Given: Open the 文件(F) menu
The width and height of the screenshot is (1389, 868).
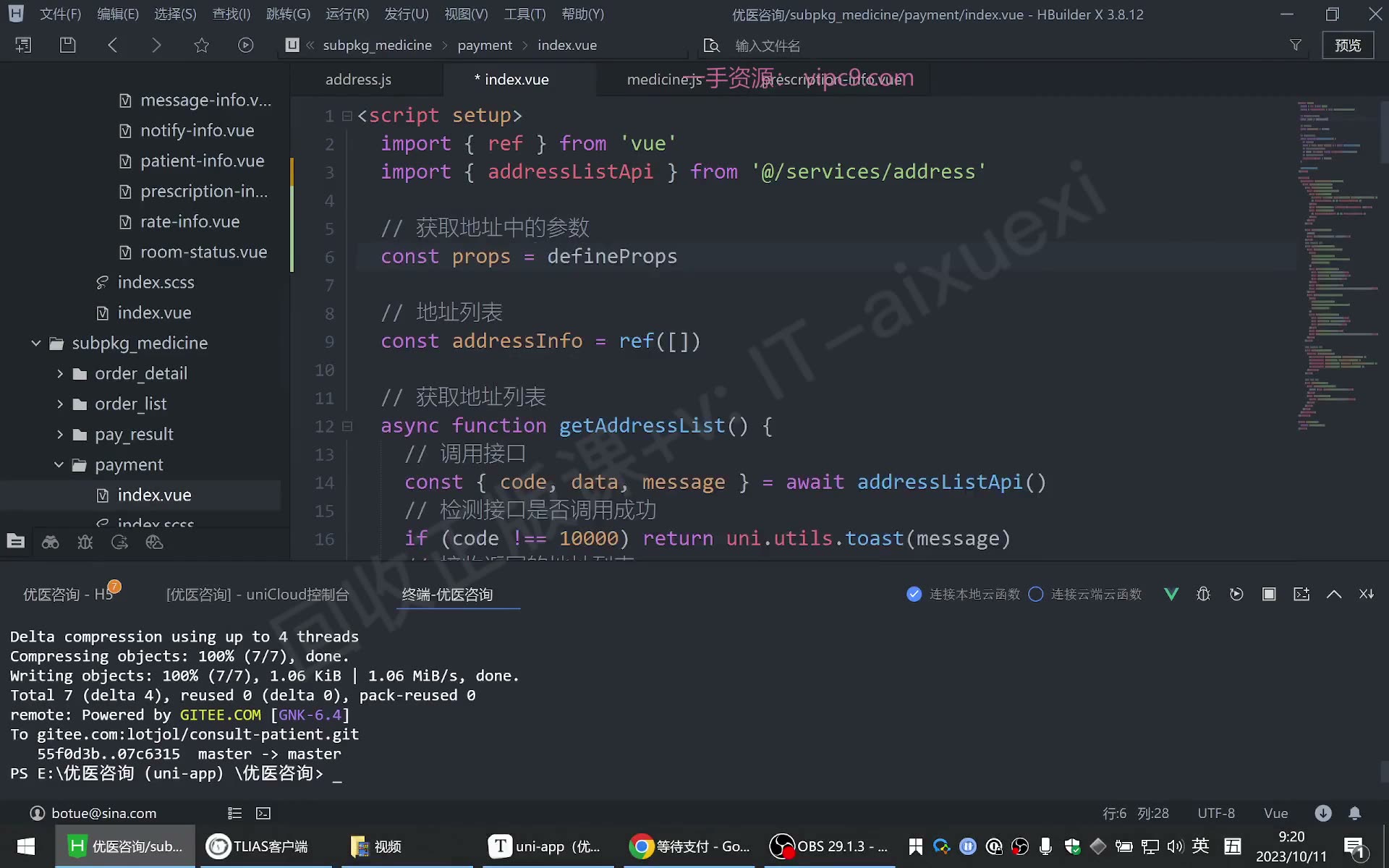Looking at the screenshot, I should coord(60,14).
